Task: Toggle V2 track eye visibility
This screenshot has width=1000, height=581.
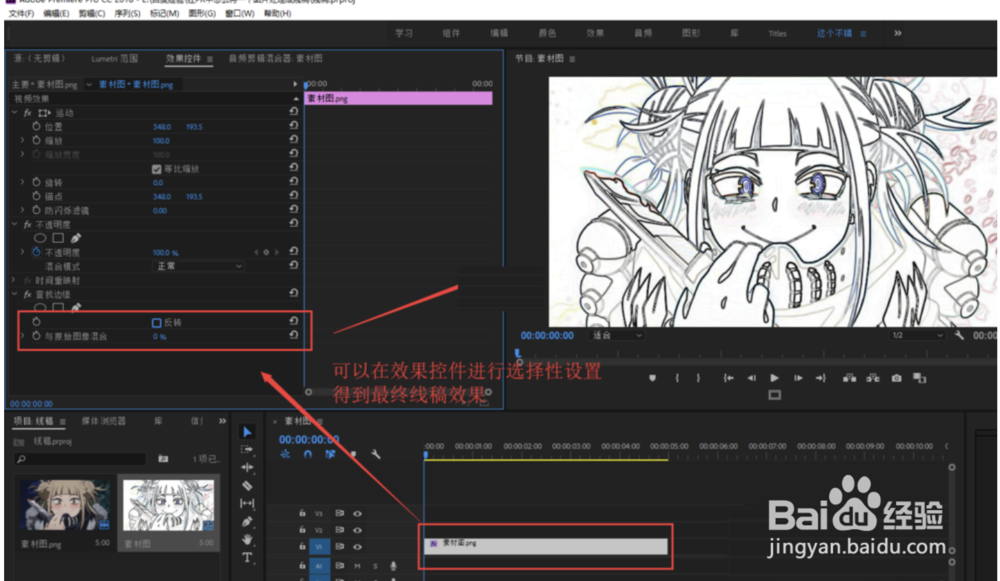Action: click(x=357, y=530)
